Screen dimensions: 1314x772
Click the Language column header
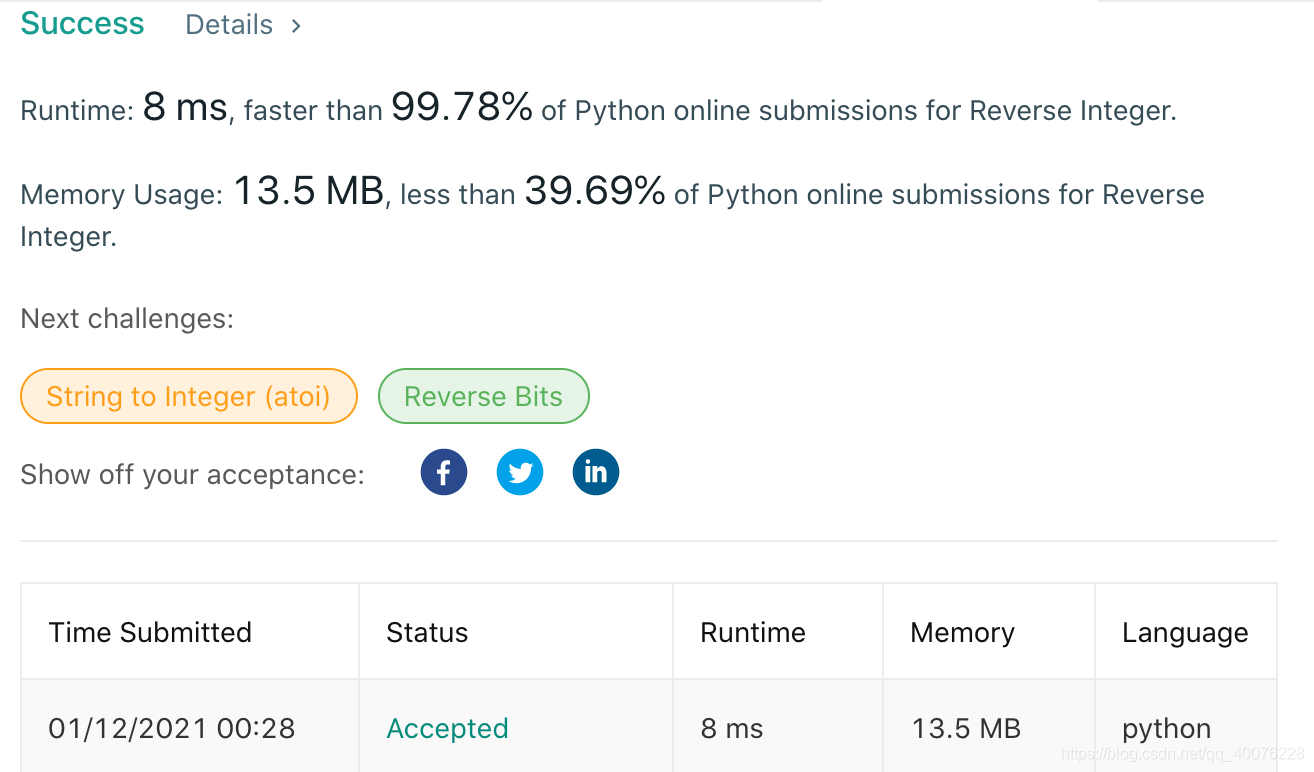click(1185, 632)
